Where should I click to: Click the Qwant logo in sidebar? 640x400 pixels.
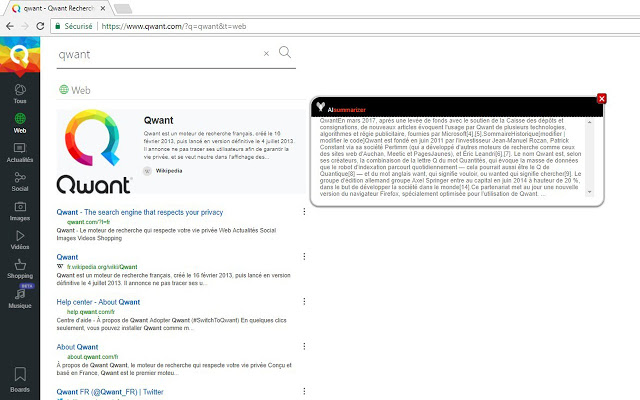click(x=20, y=55)
